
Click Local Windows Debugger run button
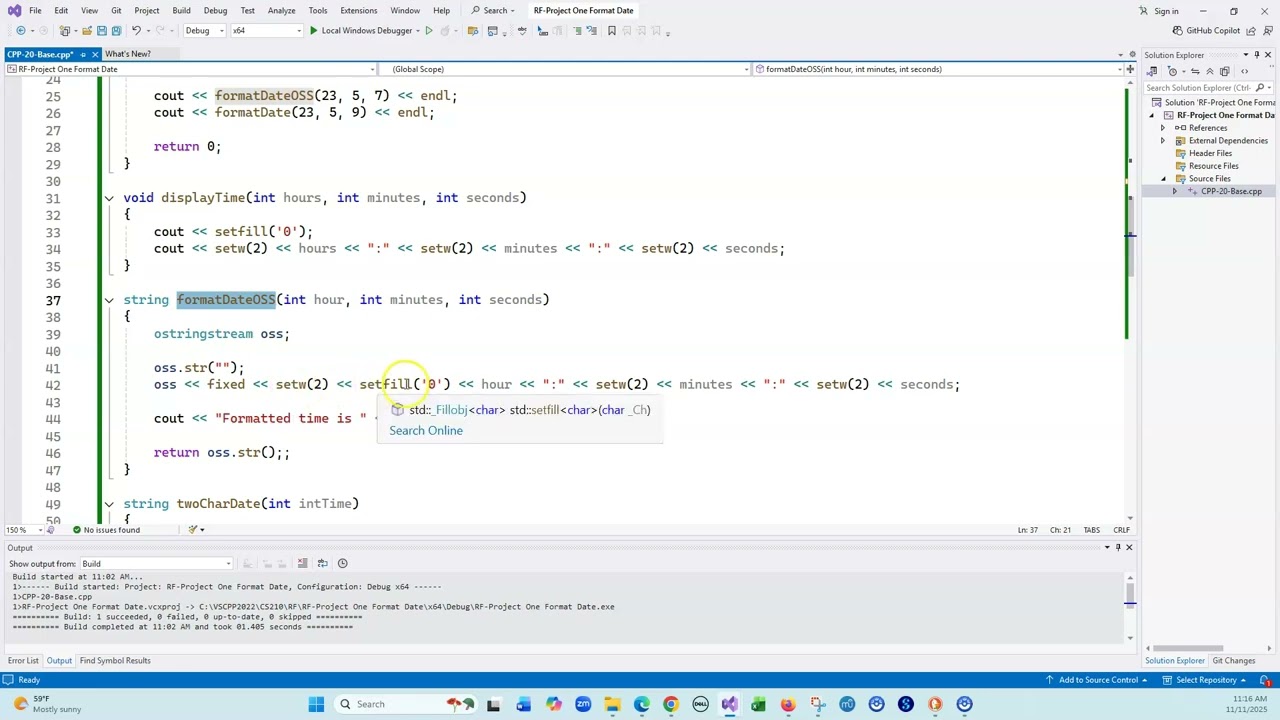click(361, 30)
